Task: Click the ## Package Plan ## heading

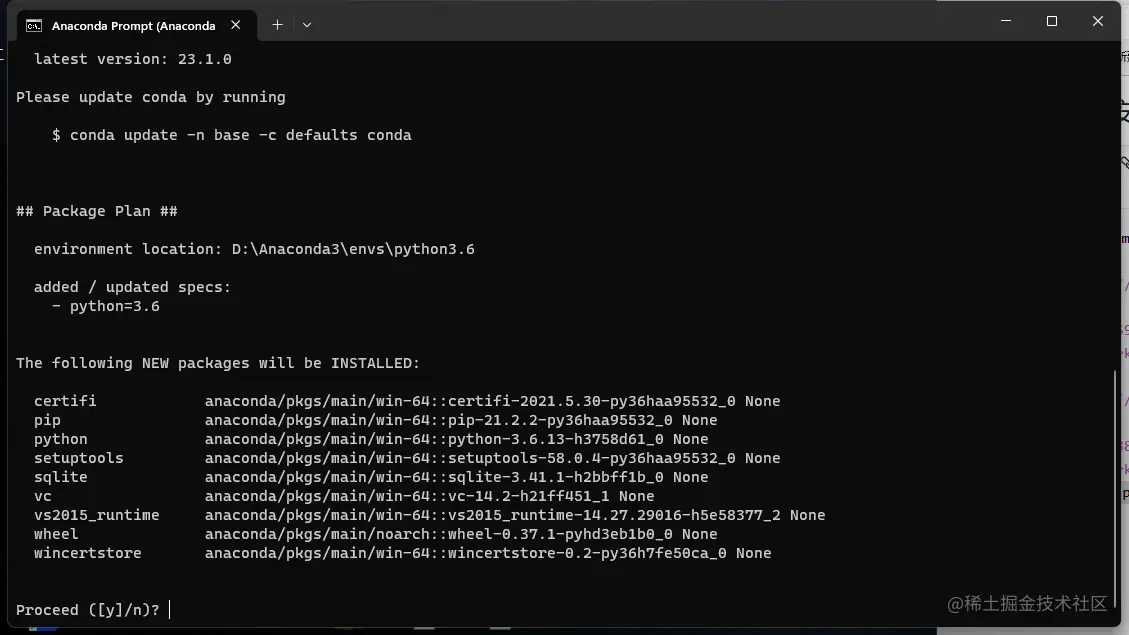Action: 96,211
